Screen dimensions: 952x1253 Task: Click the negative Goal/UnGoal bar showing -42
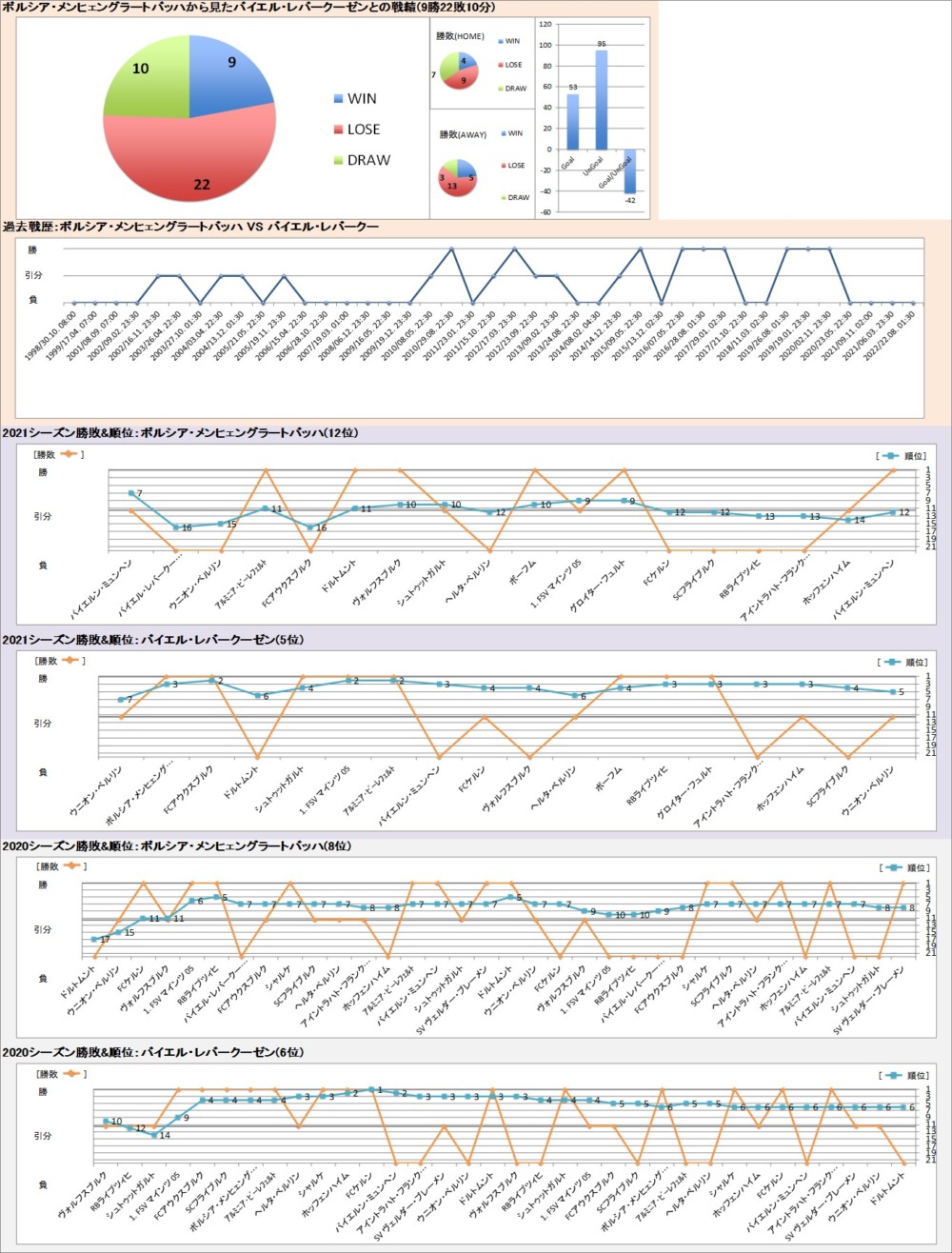629,170
